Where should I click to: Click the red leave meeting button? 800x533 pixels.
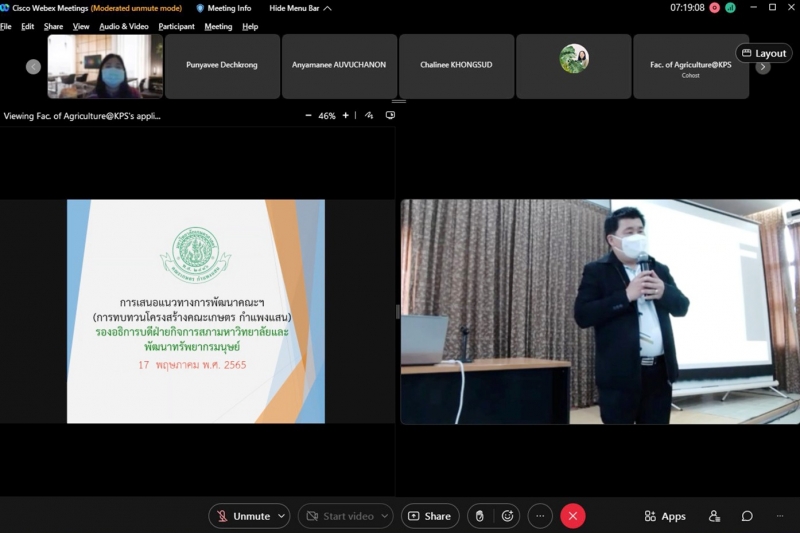click(572, 516)
